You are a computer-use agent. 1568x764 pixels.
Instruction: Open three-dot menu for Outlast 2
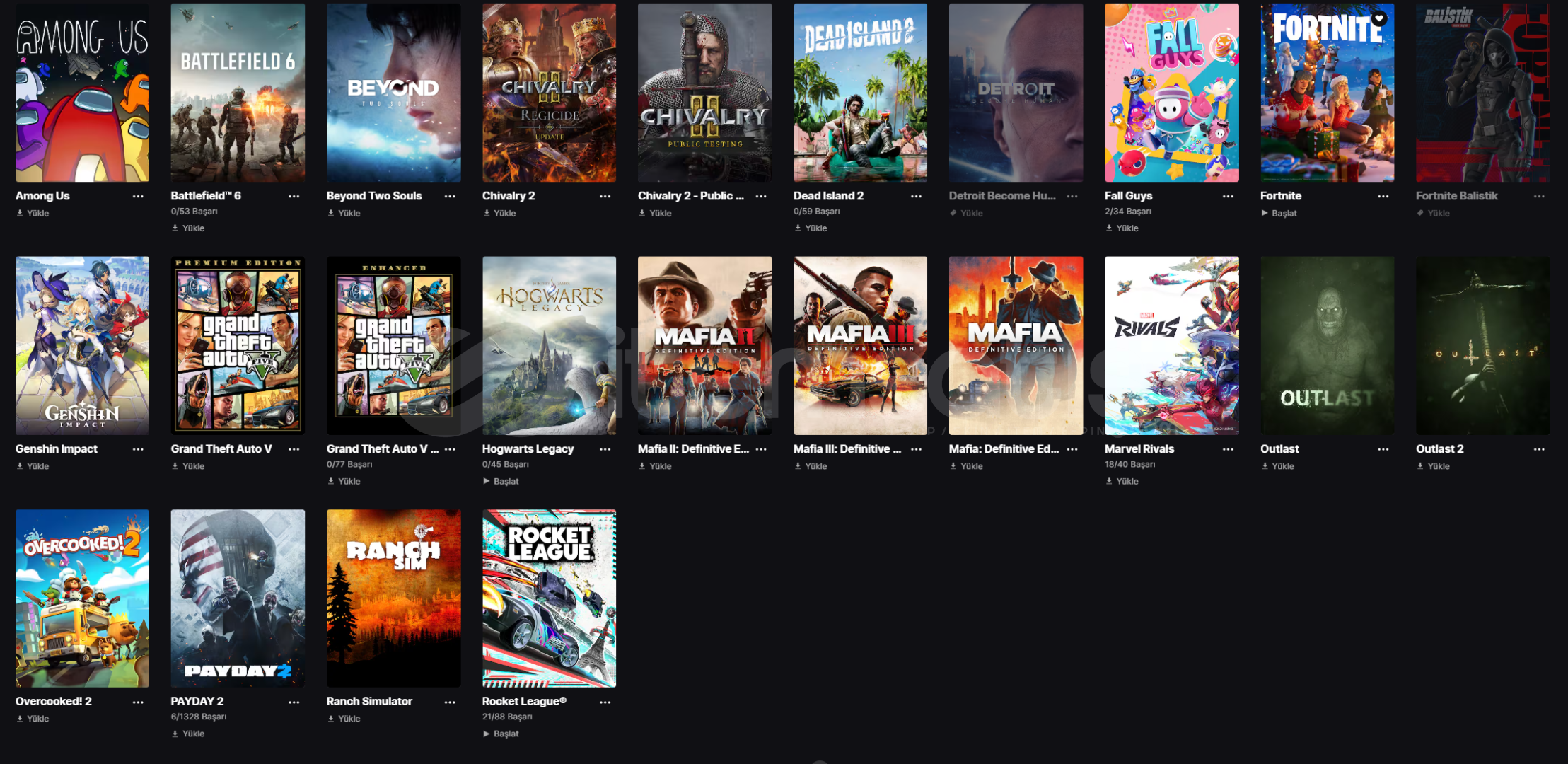pyautogui.click(x=1538, y=449)
